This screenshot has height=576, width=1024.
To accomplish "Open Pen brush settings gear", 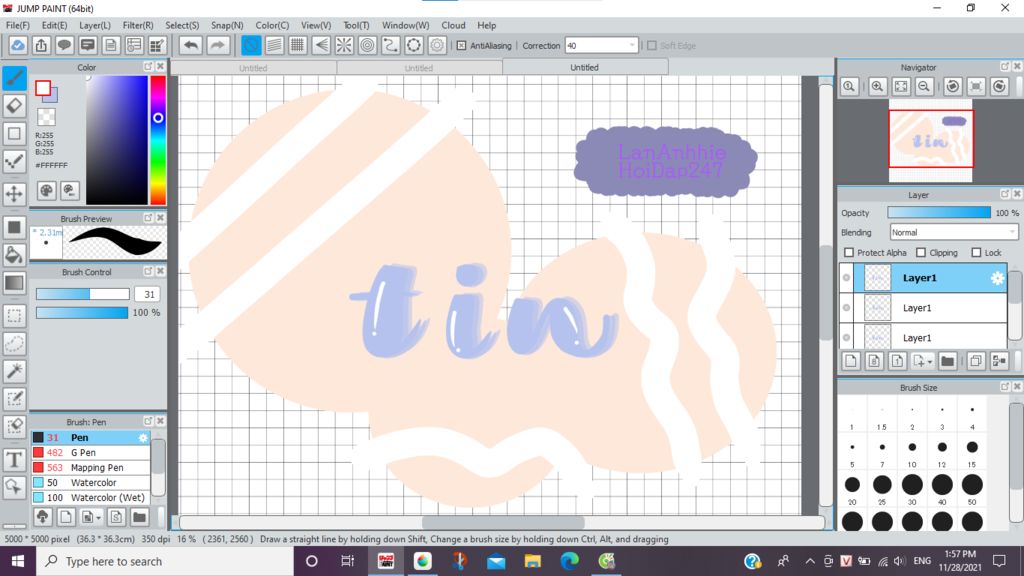I will 143,438.
